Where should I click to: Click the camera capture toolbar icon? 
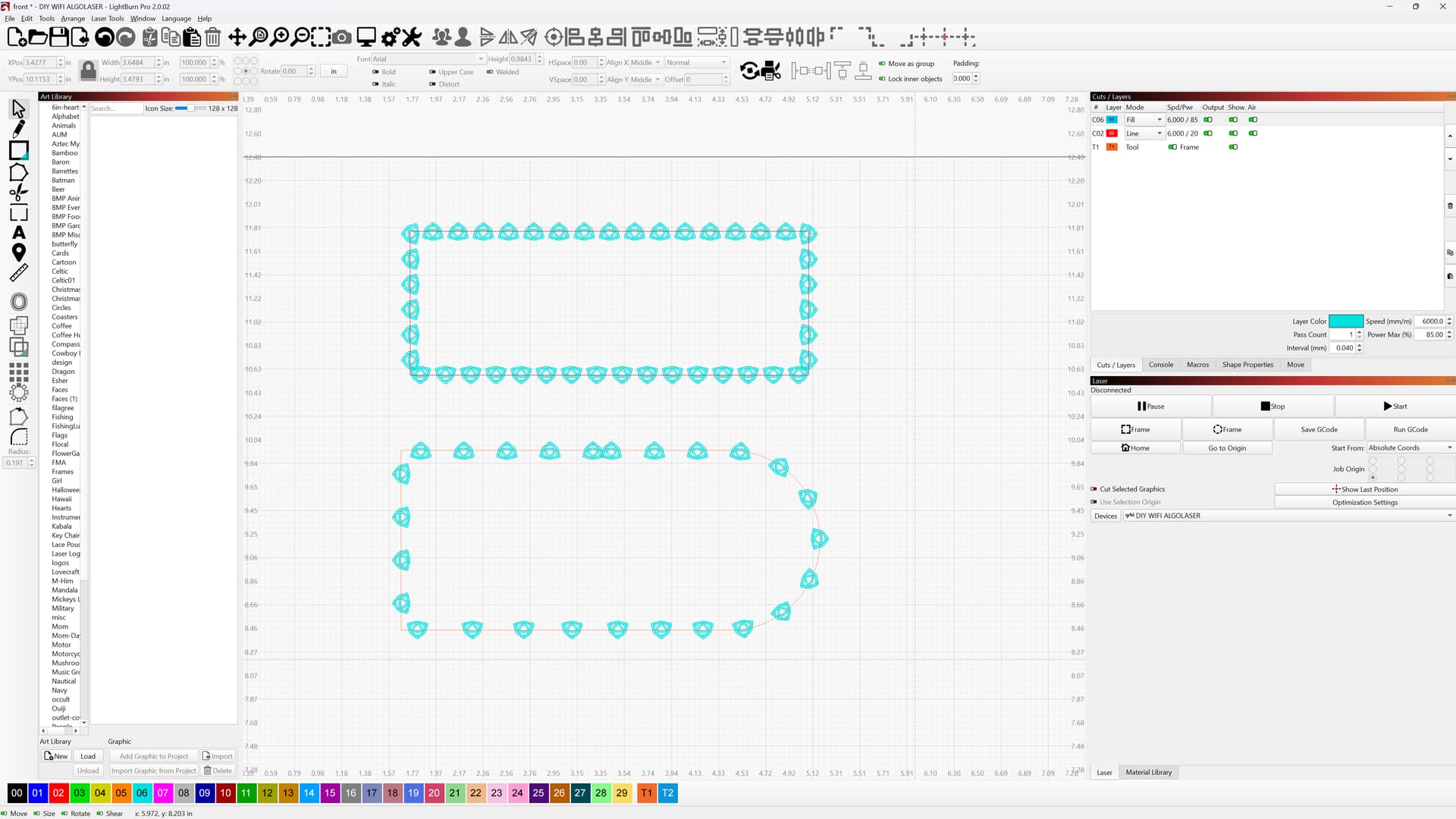point(342,36)
